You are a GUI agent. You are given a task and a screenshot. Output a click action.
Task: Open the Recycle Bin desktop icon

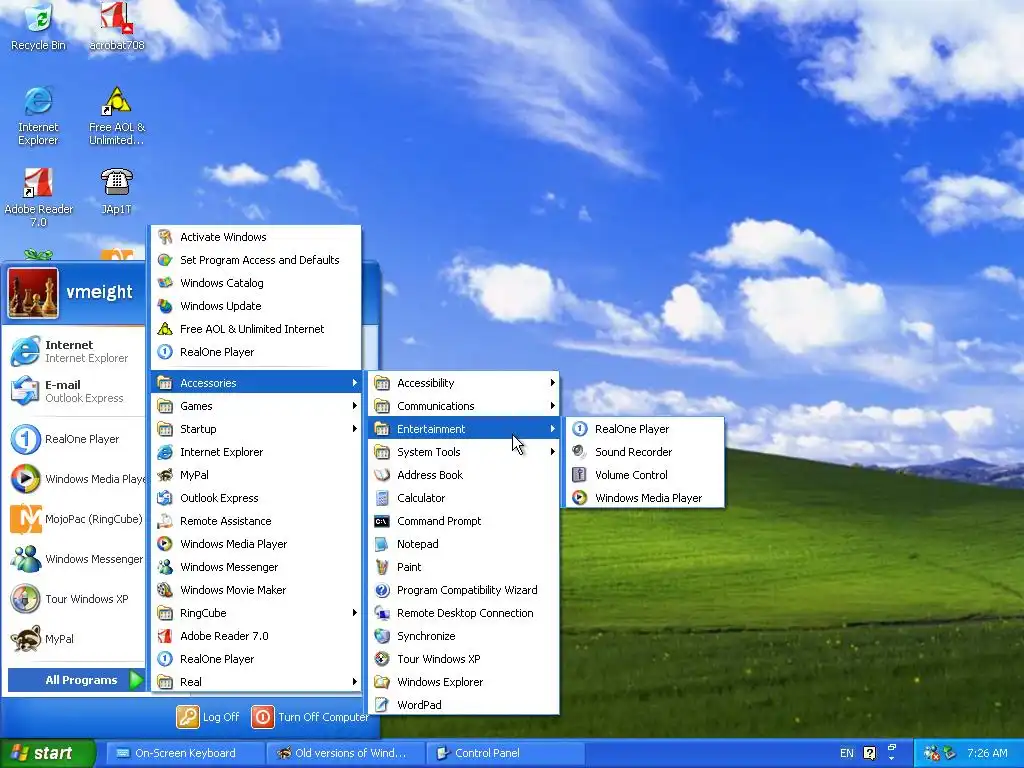click(x=38, y=26)
